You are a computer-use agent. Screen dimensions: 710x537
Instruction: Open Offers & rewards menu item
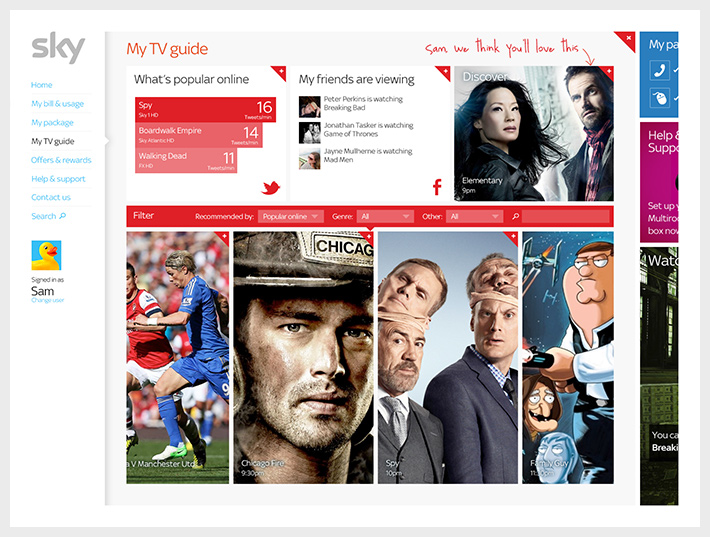[x=61, y=160]
